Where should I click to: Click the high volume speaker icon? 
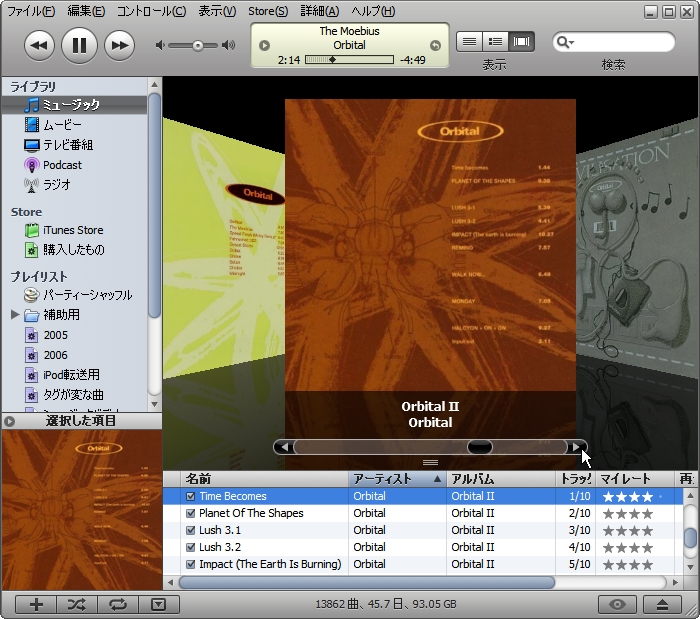point(229,45)
